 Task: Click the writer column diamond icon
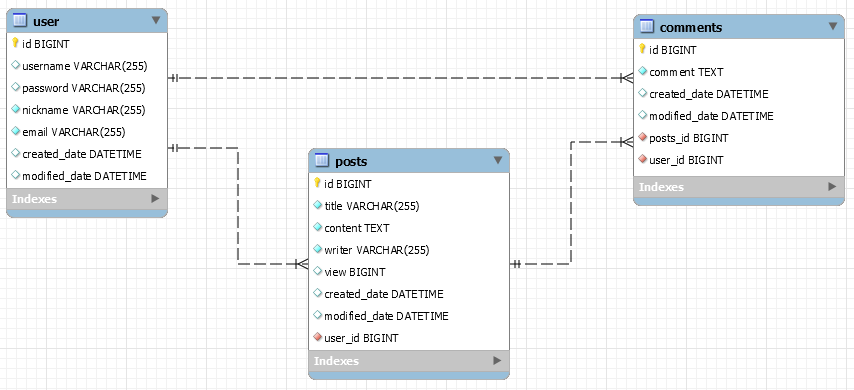[318, 249]
